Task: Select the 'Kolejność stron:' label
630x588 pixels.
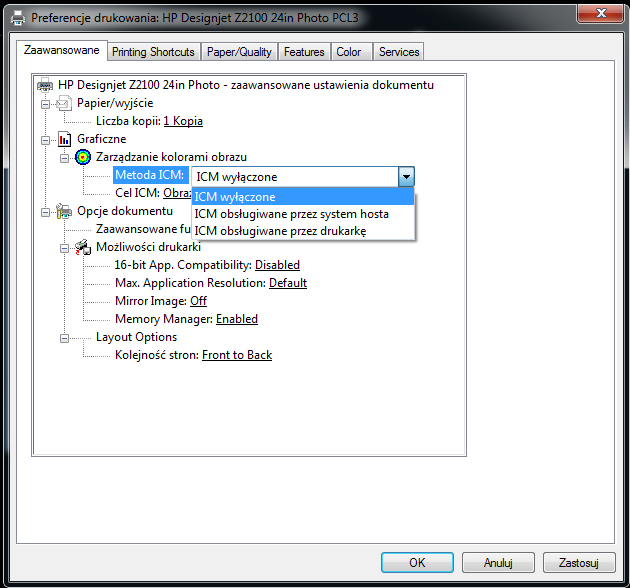Action: pyautogui.click(x=157, y=355)
